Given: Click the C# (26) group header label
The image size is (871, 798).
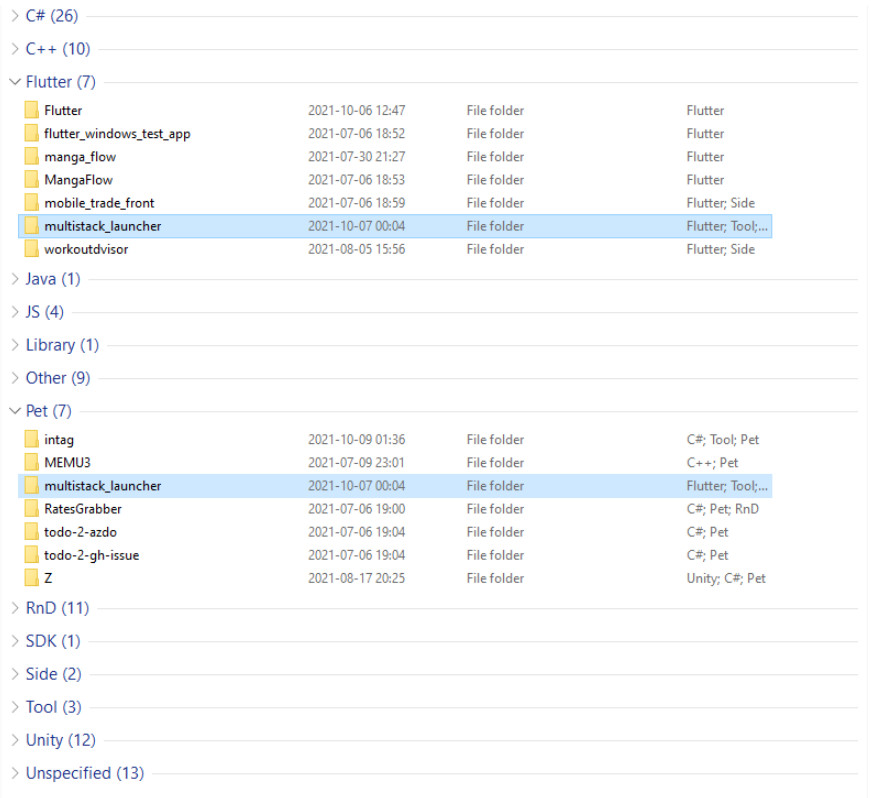Looking at the screenshot, I should [52, 16].
